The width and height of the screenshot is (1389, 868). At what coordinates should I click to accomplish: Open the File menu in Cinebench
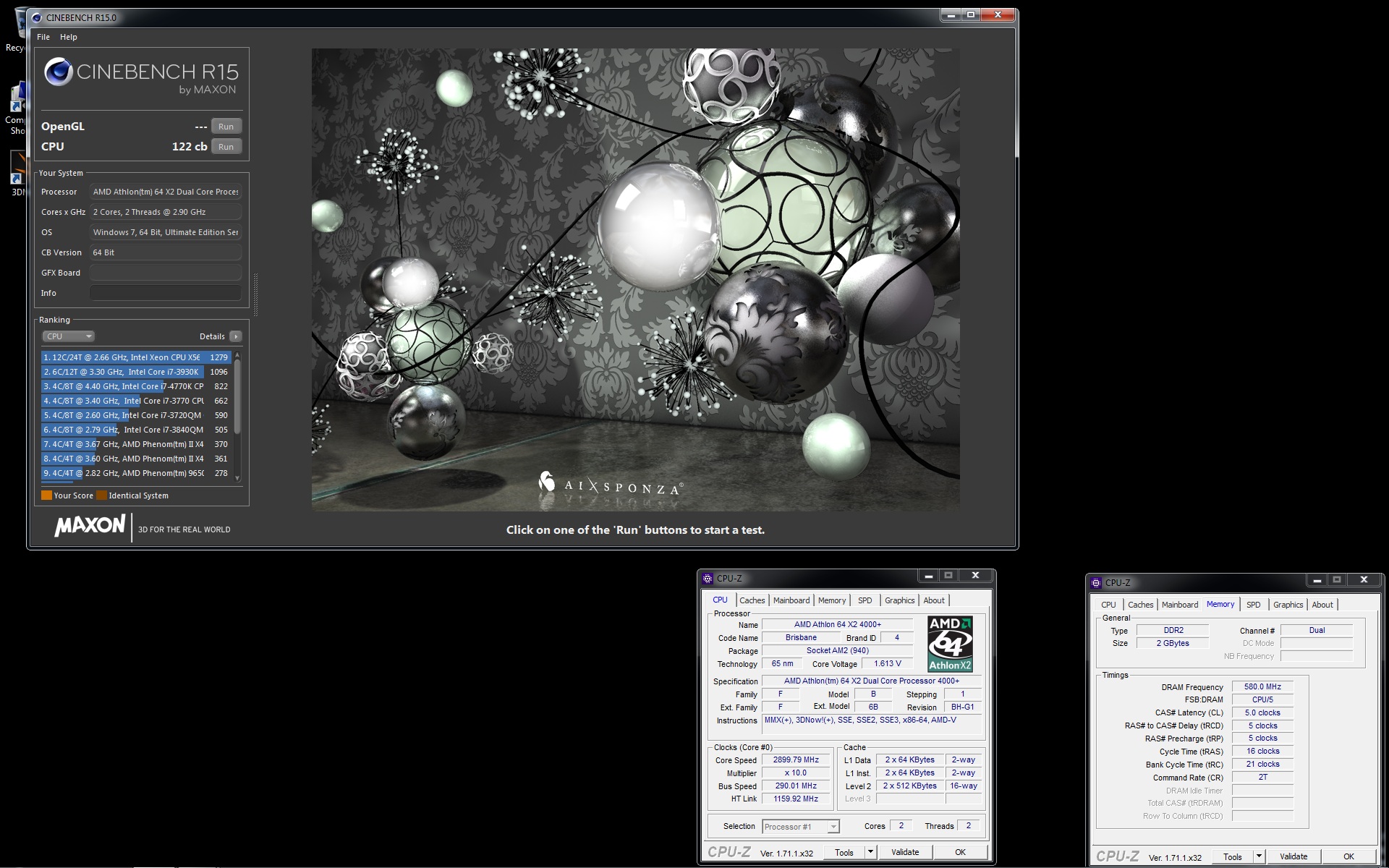43,37
